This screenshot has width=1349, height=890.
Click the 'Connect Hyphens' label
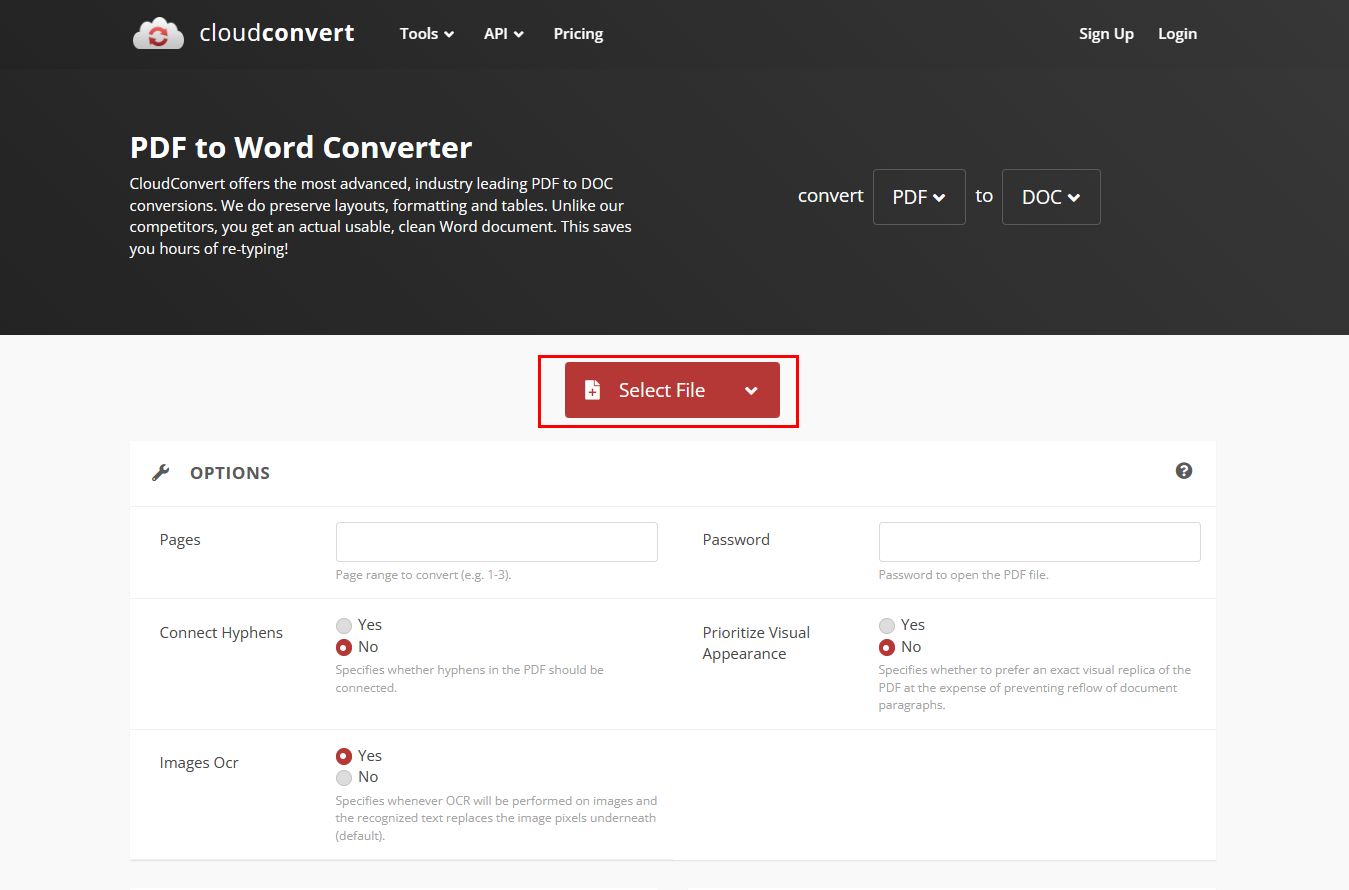coord(221,632)
